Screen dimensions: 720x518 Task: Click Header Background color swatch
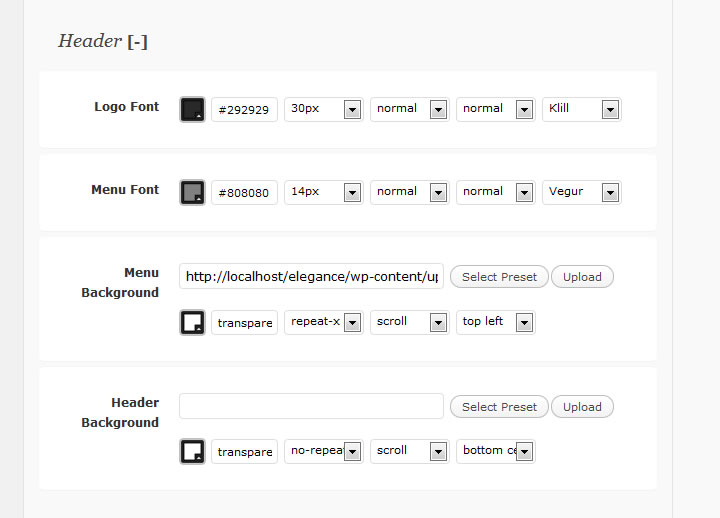tap(192, 451)
